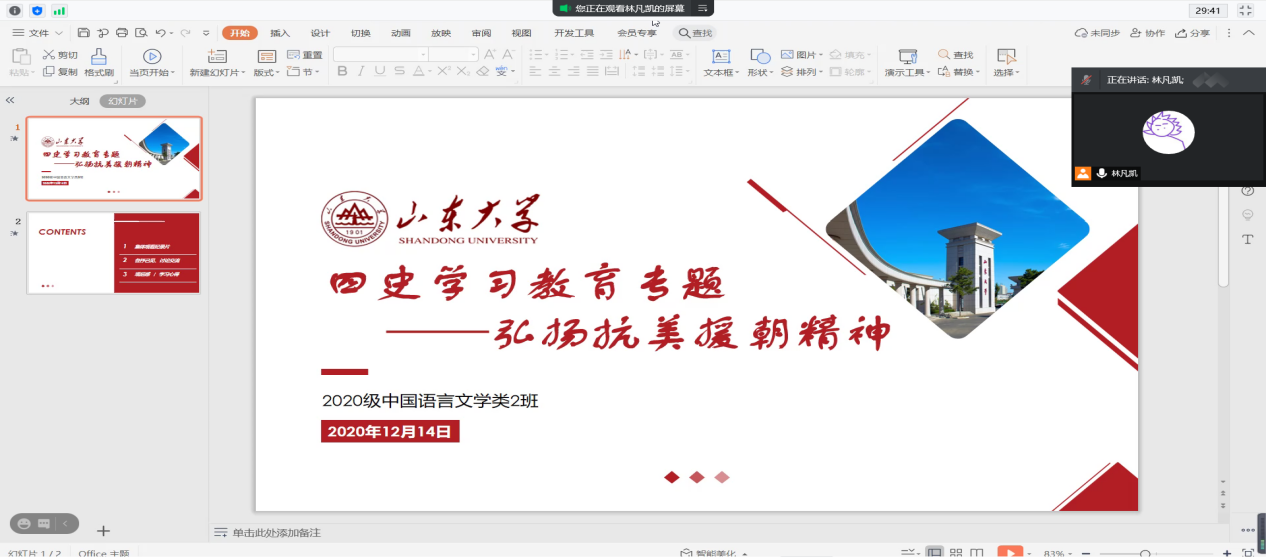1266x557 pixels.
Task: Switch to slide sorter grid view
Action: (x=956, y=552)
